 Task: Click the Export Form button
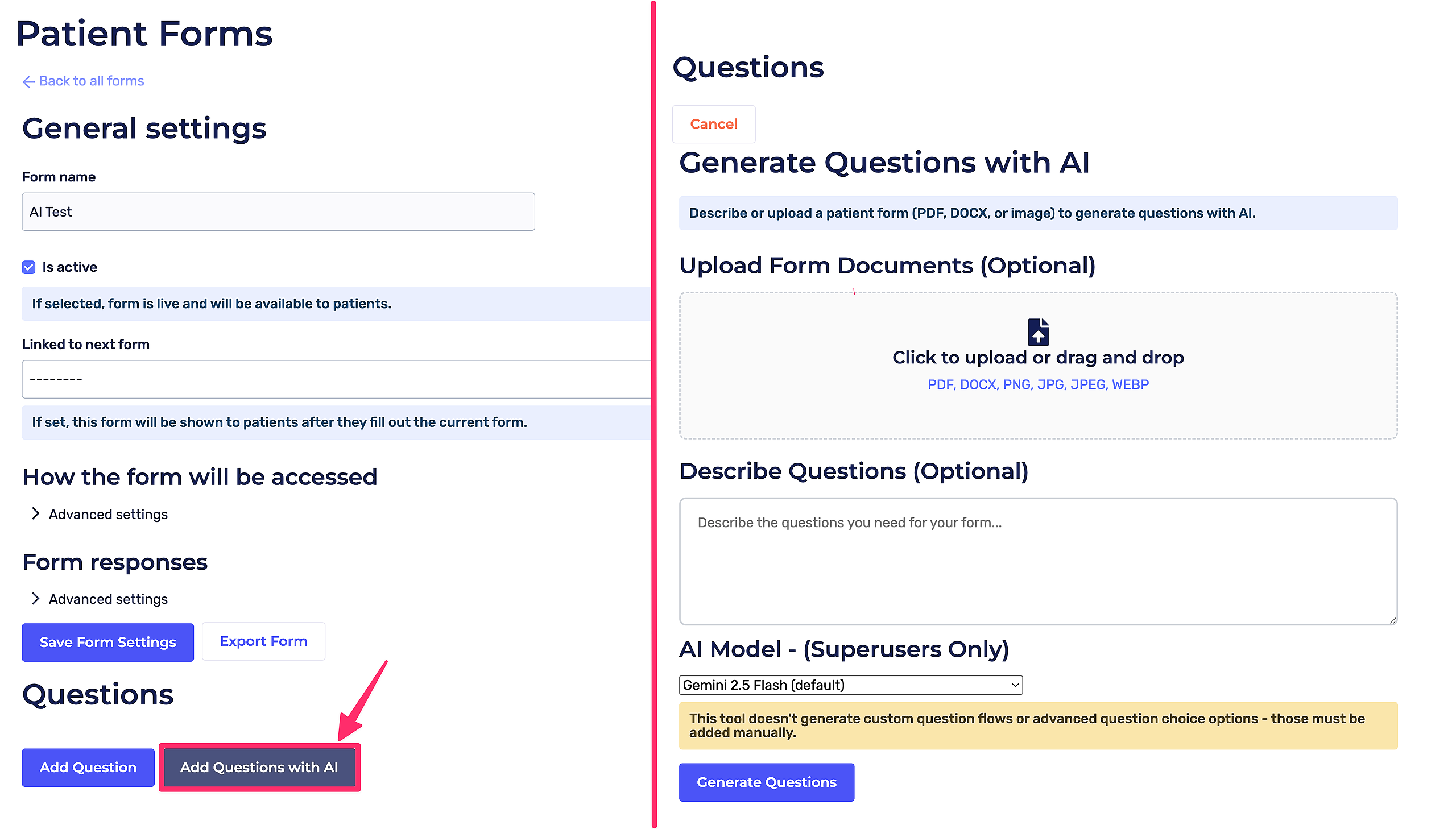pos(263,641)
